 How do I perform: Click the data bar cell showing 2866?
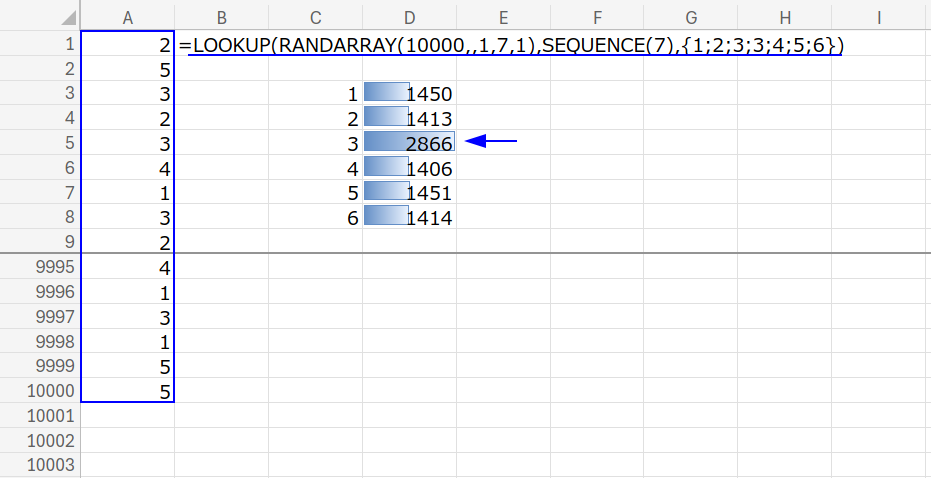[x=409, y=143]
